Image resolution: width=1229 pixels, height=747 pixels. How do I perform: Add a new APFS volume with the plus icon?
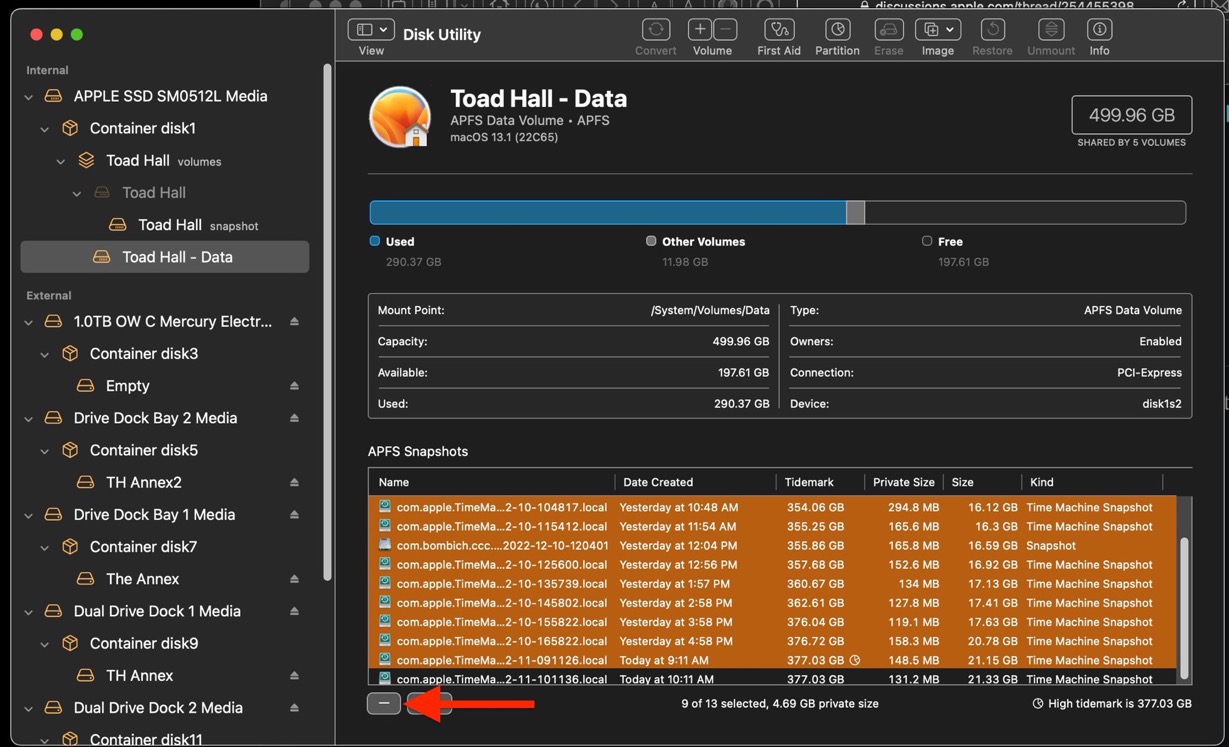tap(699, 30)
